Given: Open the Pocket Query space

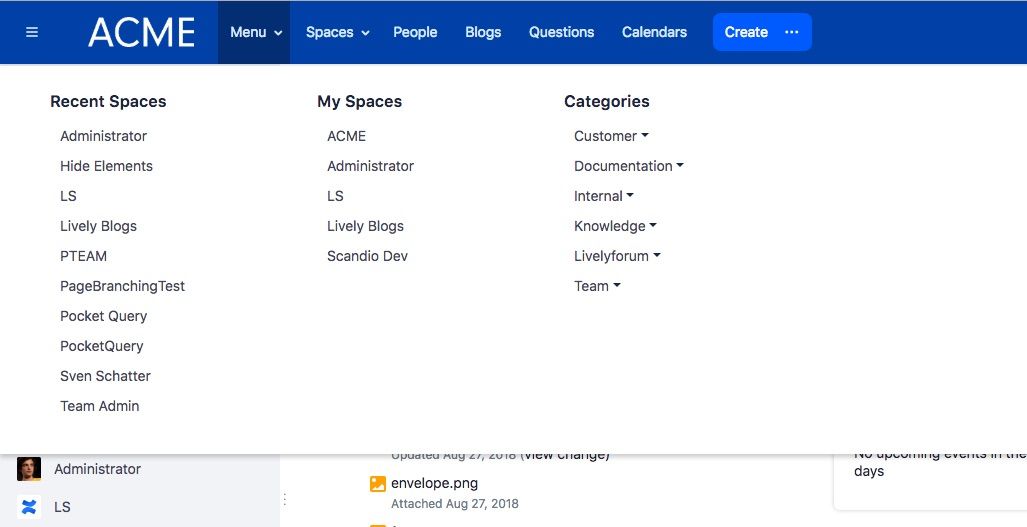Looking at the screenshot, I should pyautogui.click(x=103, y=317).
